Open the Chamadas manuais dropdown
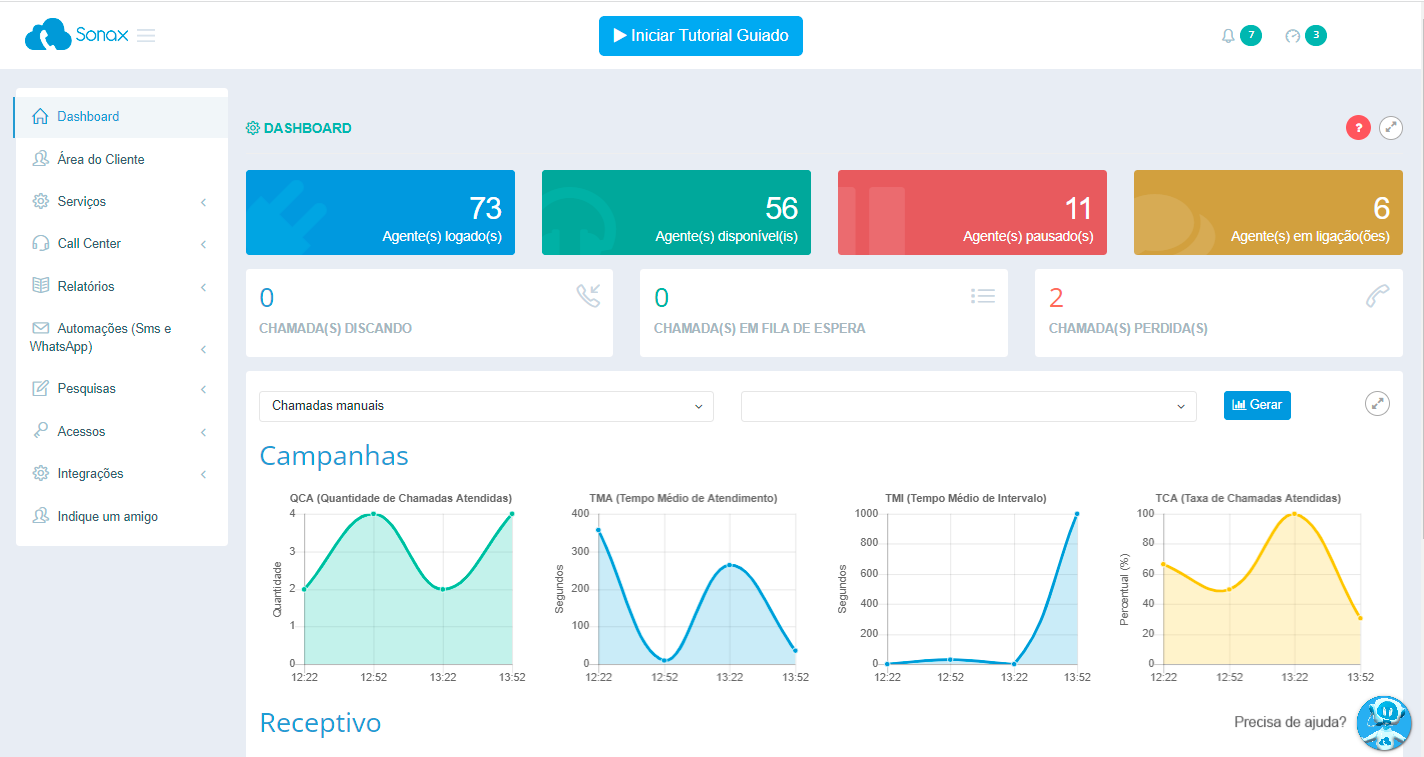The image size is (1424, 757). [486, 406]
